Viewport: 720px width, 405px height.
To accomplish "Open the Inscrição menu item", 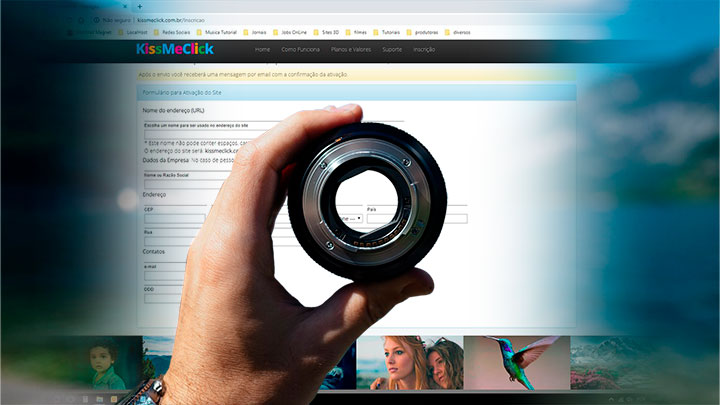I will [x=424, y=50].
